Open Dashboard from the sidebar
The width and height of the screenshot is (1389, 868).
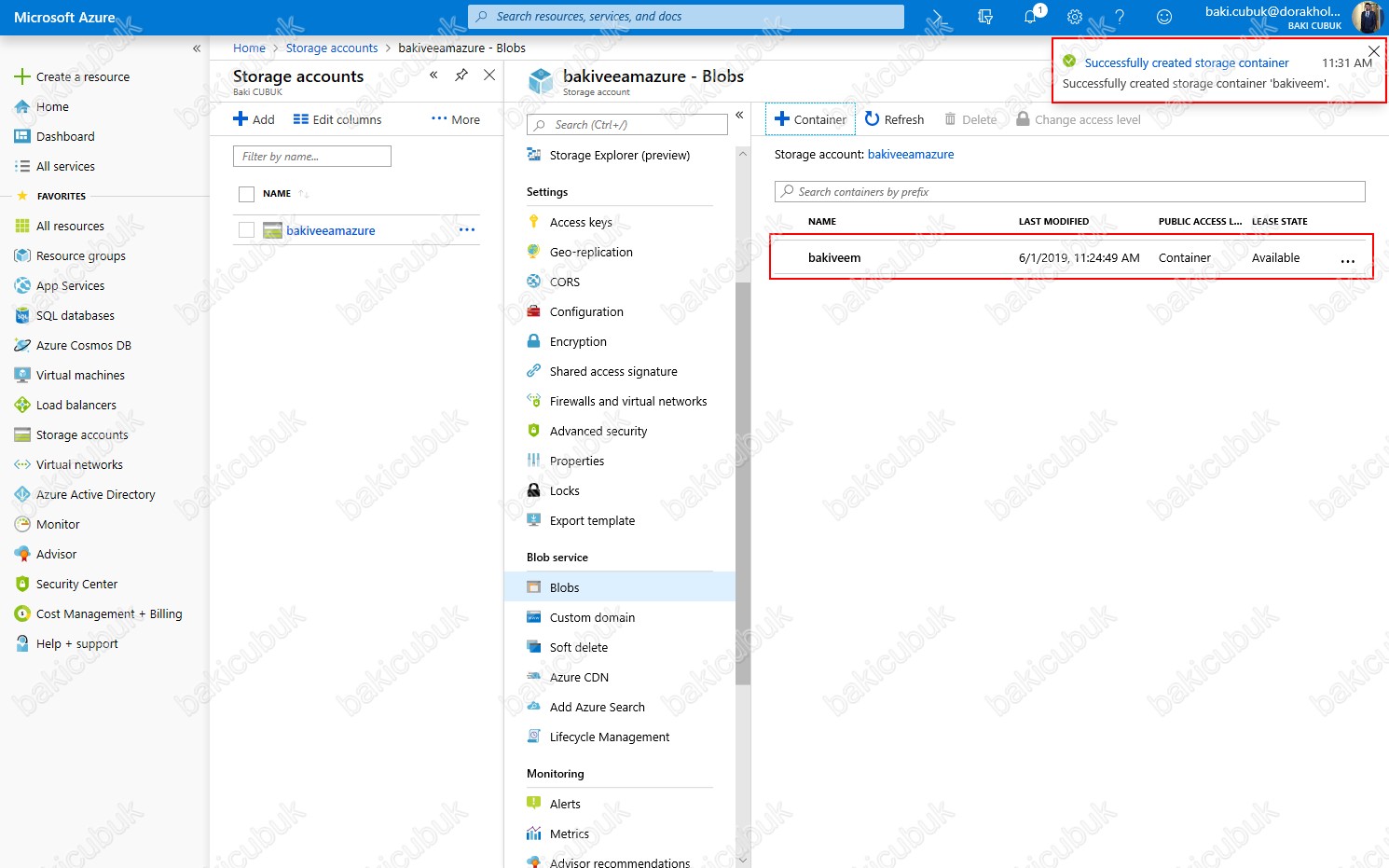(x=55, y=137)
